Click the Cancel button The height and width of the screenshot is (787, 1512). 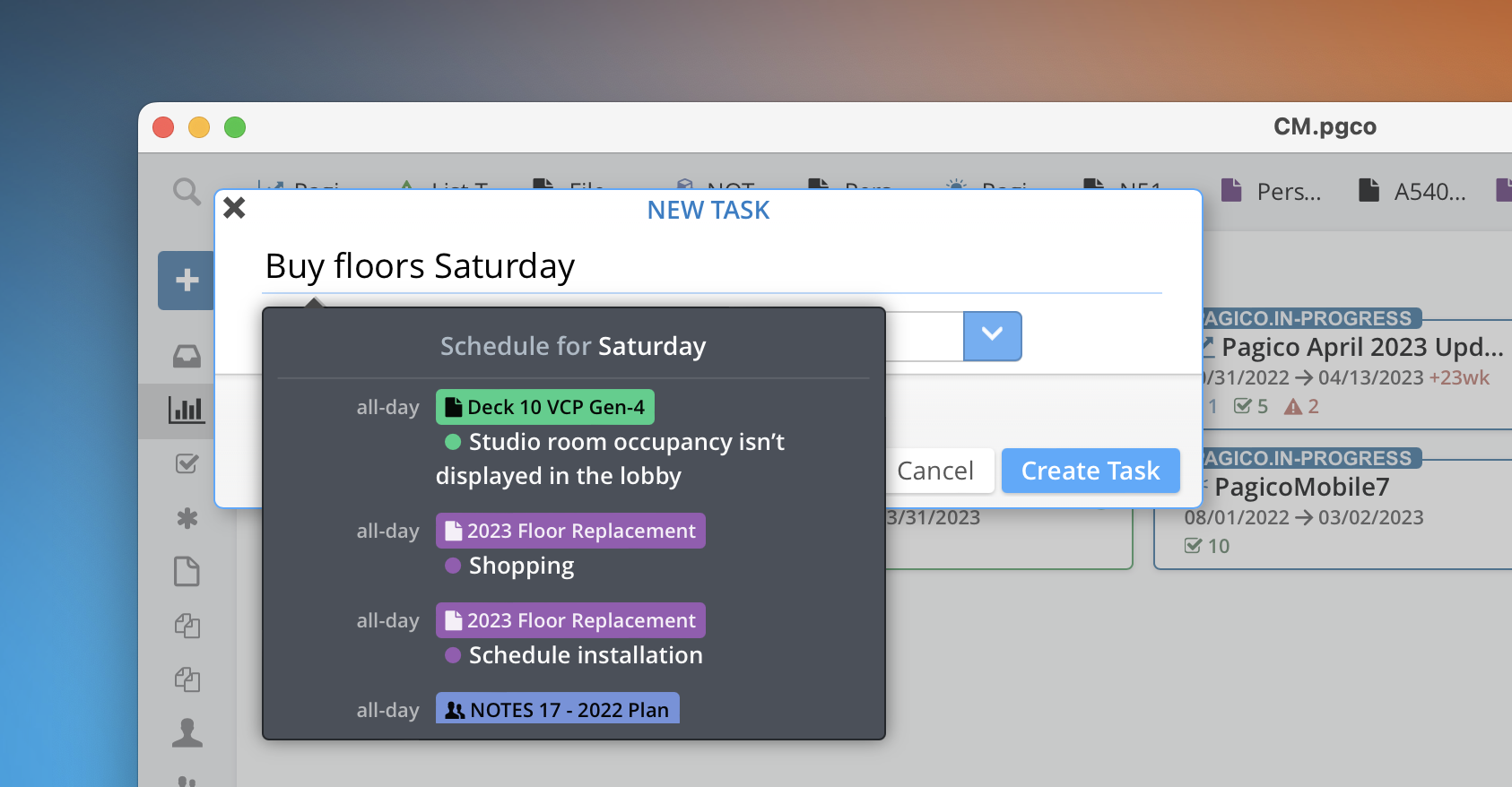935,471
